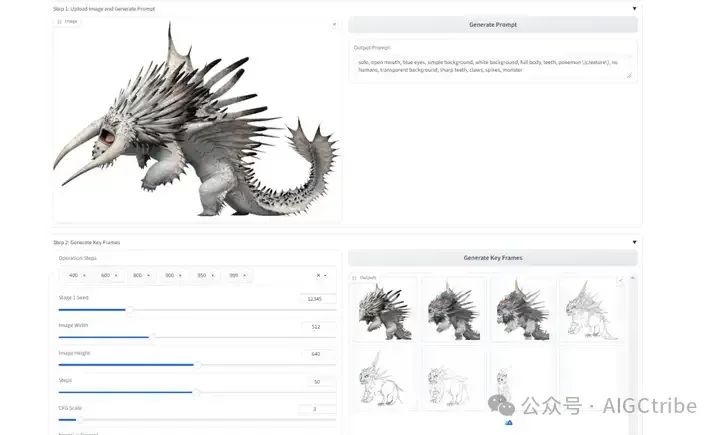Adjust the Steps slider

[x=197, y=392]
